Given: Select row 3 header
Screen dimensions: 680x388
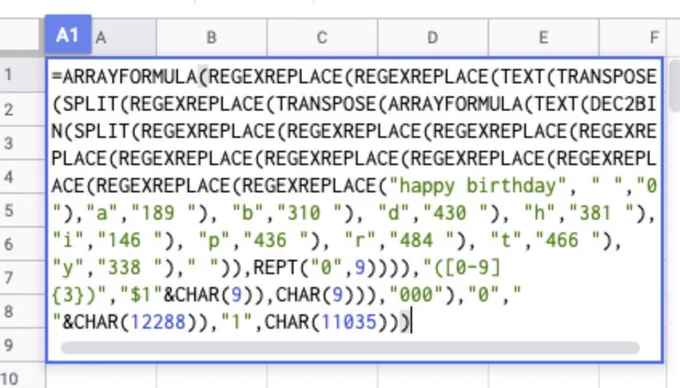Looking at the screenshot, I should tap(22, 143).
